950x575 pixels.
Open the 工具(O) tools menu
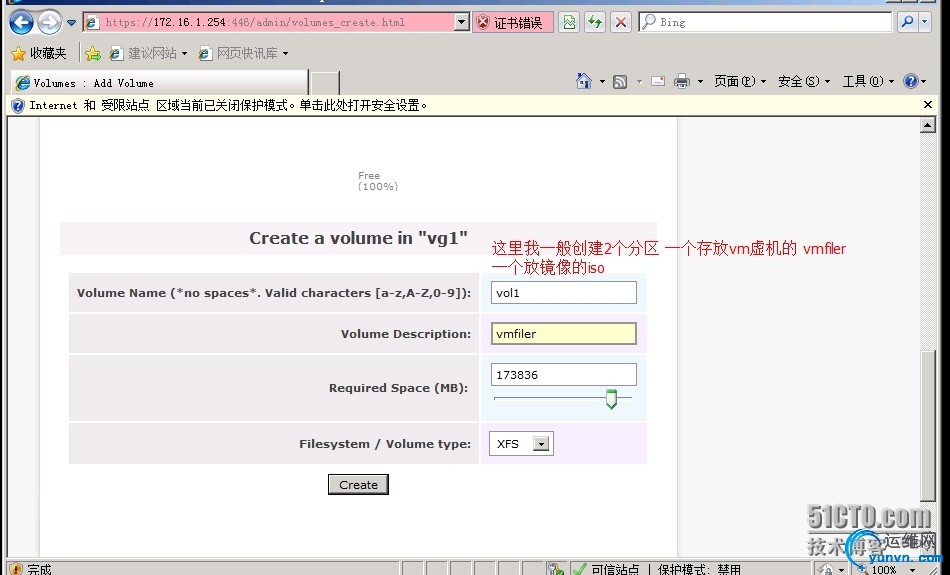[868, 81]
